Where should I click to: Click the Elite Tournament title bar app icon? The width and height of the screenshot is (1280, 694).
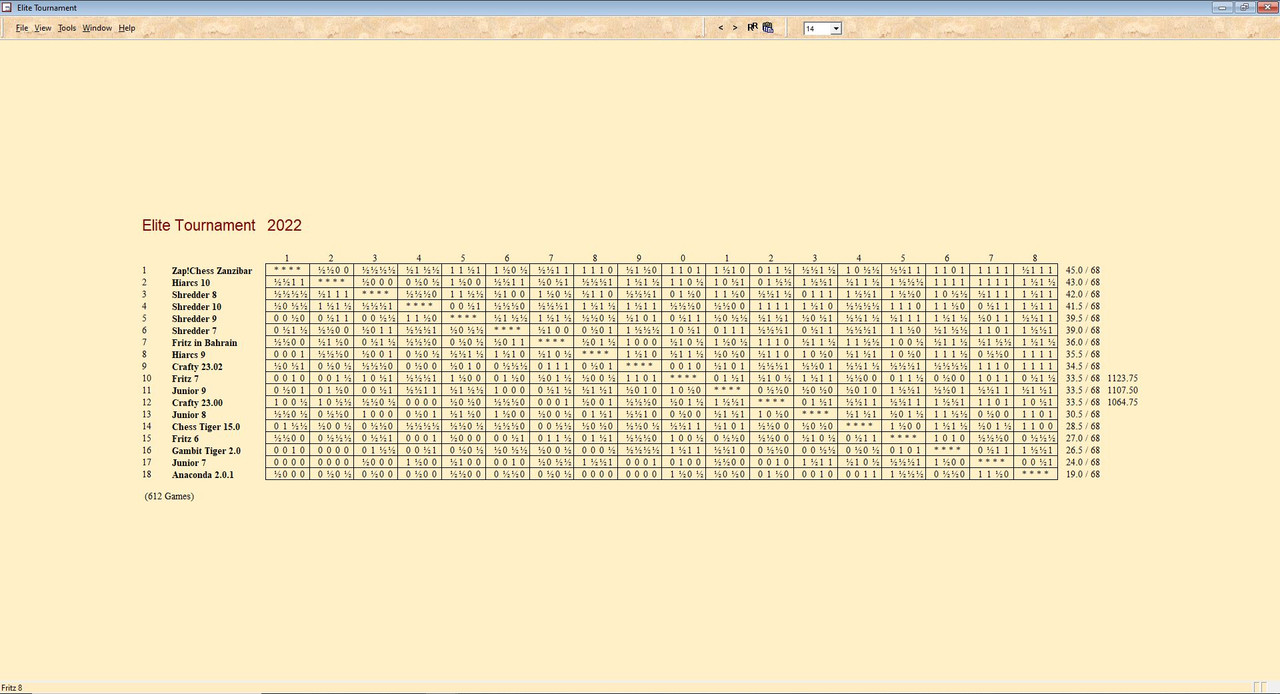point(8,7)
